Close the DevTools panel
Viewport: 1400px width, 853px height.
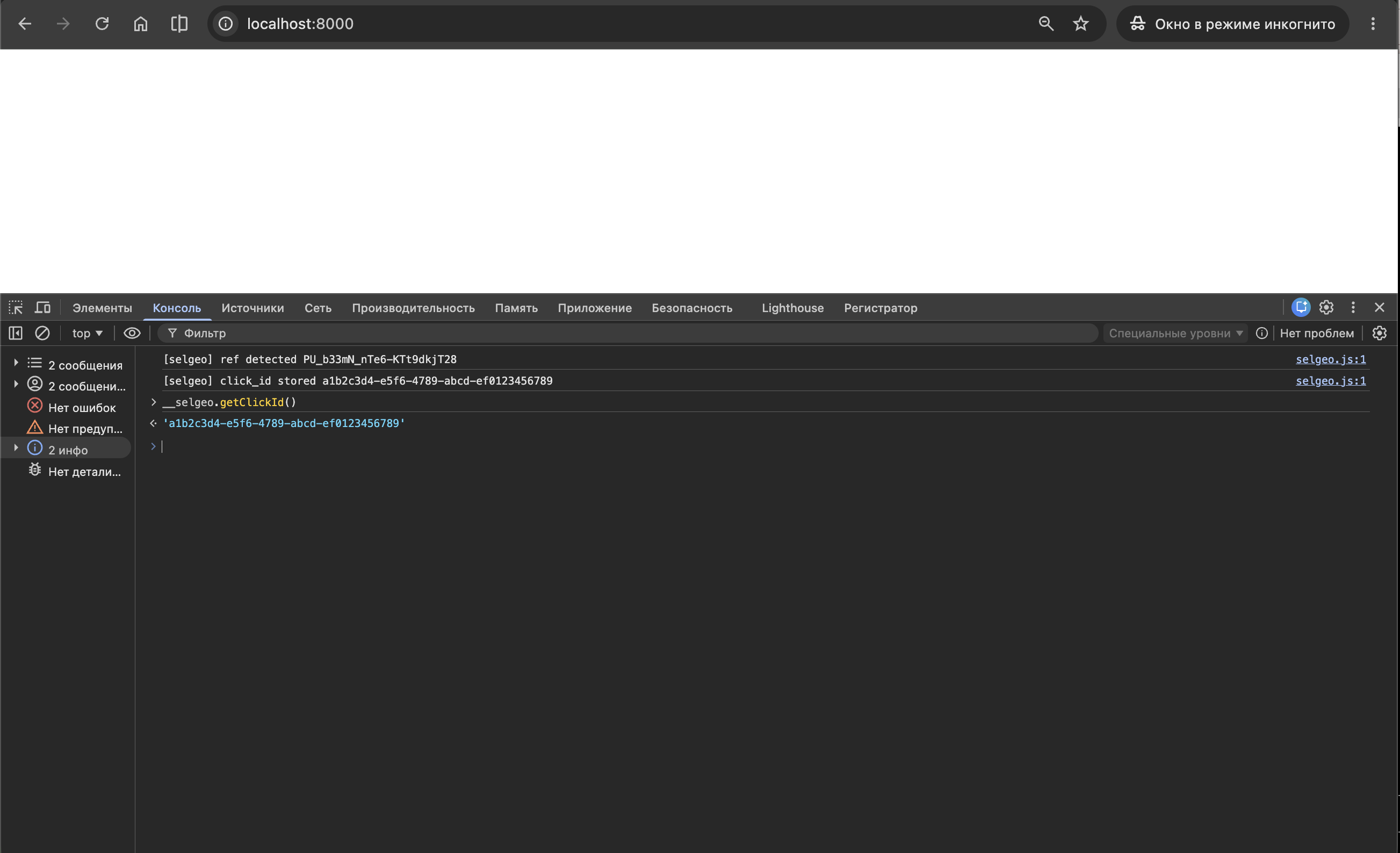1379,307
